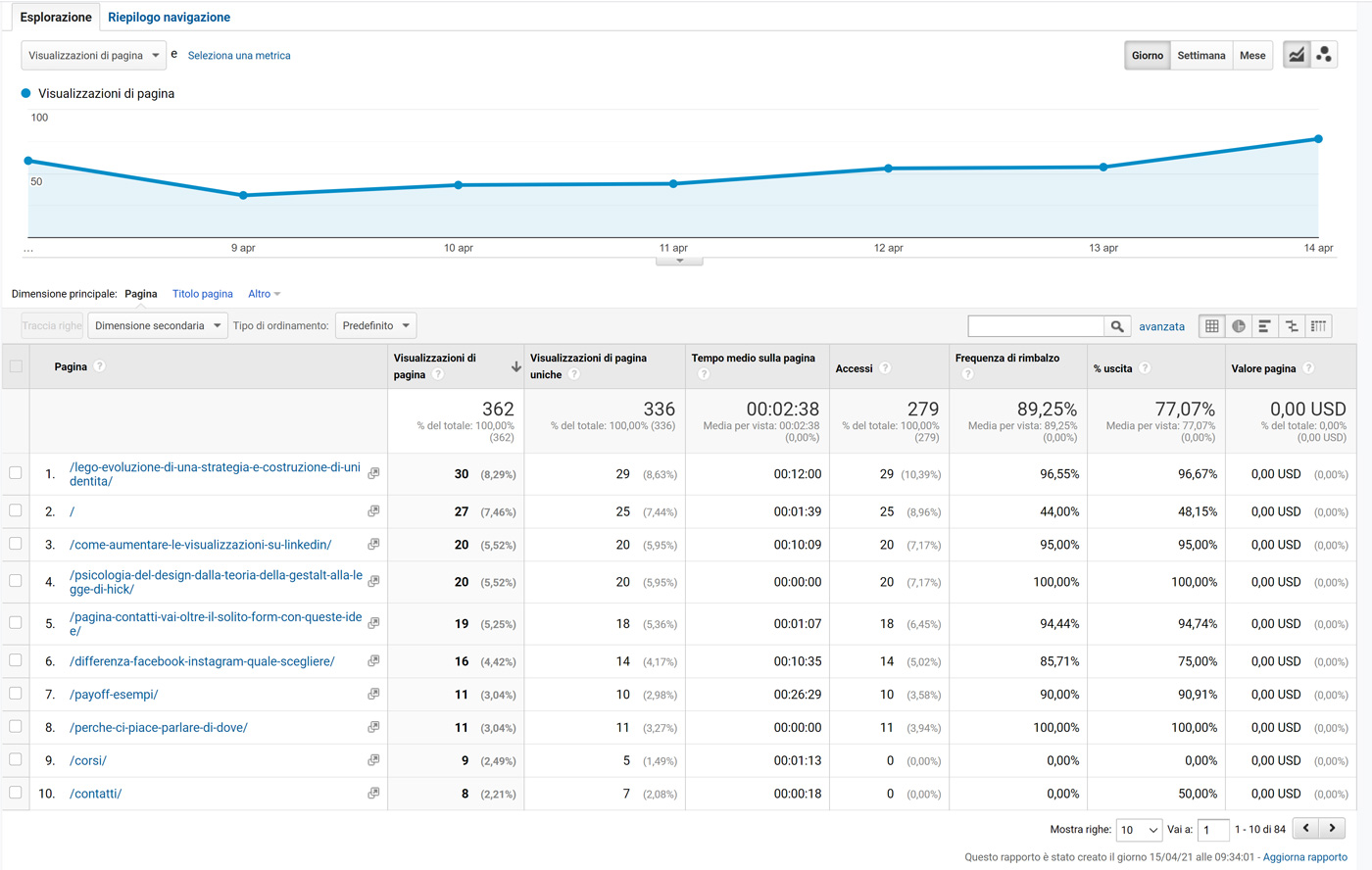Click 12 apr data point on chart
Image resolution: width=1372 pixels, height=870 pixels.
(x=888, y=169)
